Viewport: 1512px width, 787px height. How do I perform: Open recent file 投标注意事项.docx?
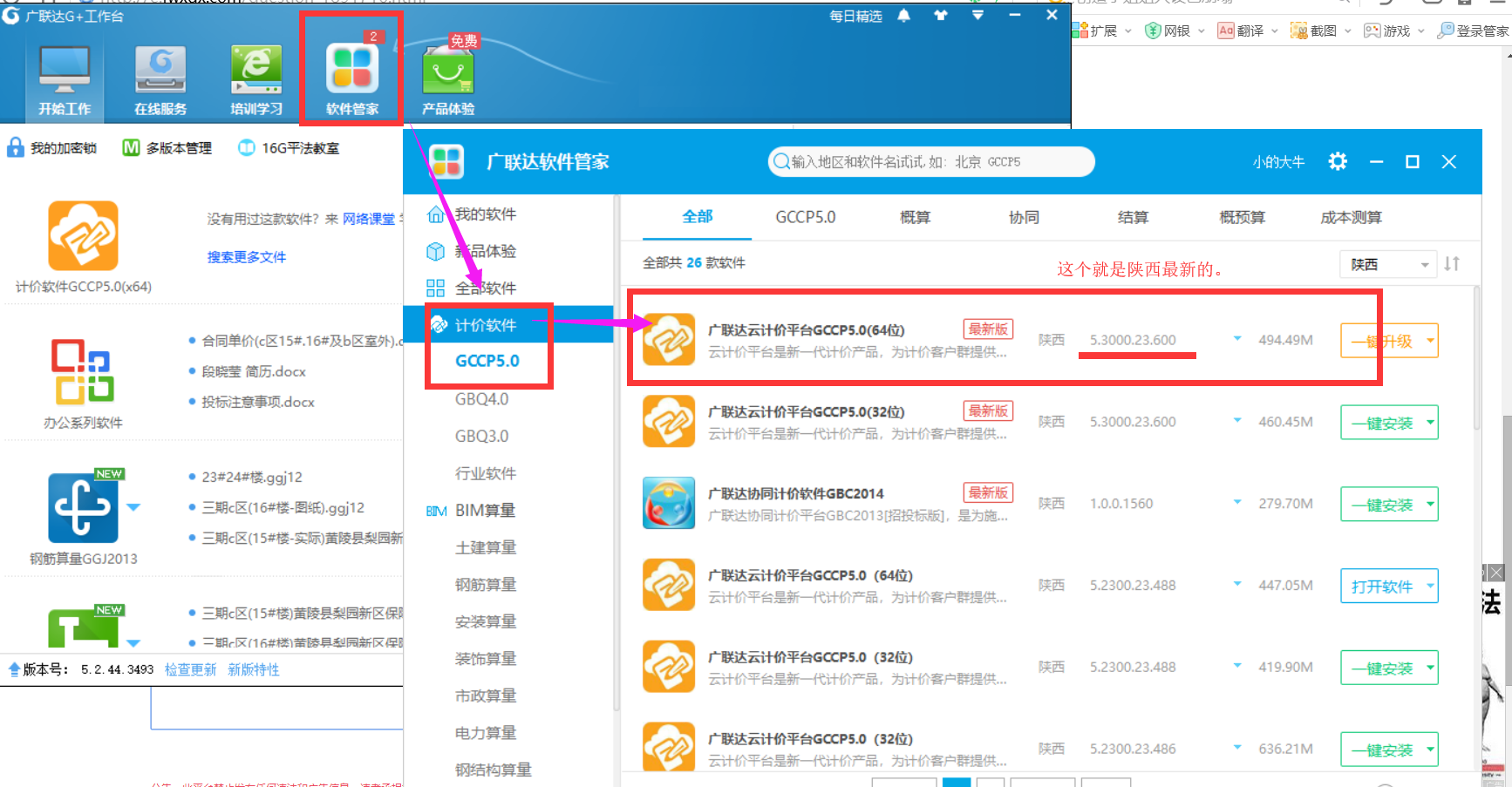click(258, 402)
